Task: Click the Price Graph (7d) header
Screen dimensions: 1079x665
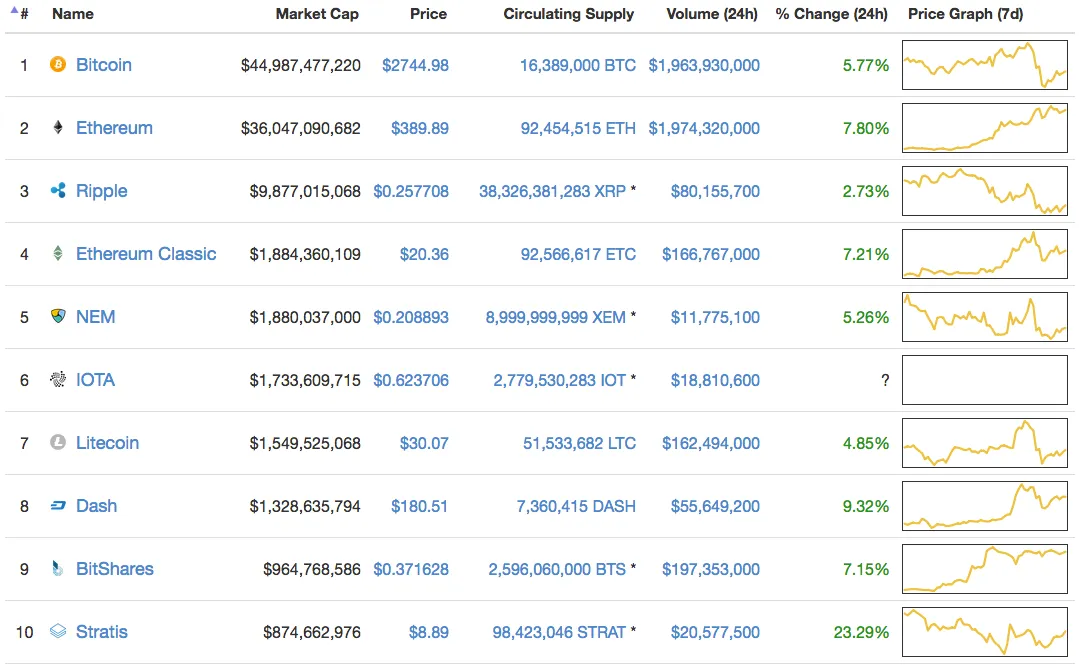Action: [965, 14]
